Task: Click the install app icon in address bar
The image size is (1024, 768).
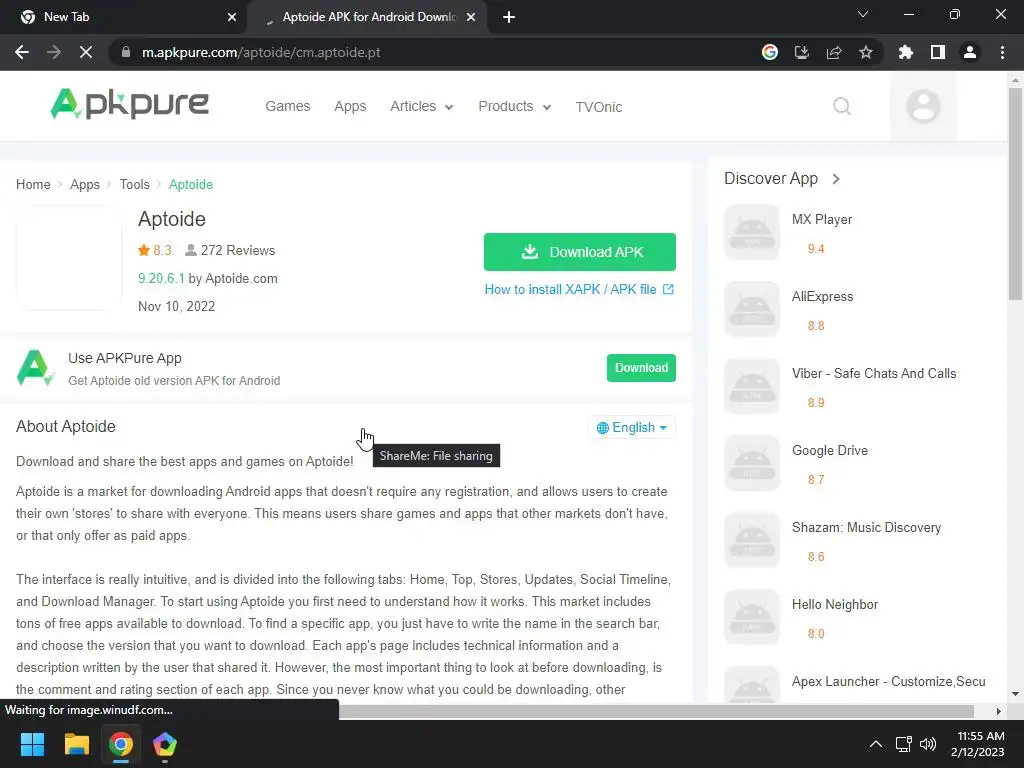Action: point(801,52)
